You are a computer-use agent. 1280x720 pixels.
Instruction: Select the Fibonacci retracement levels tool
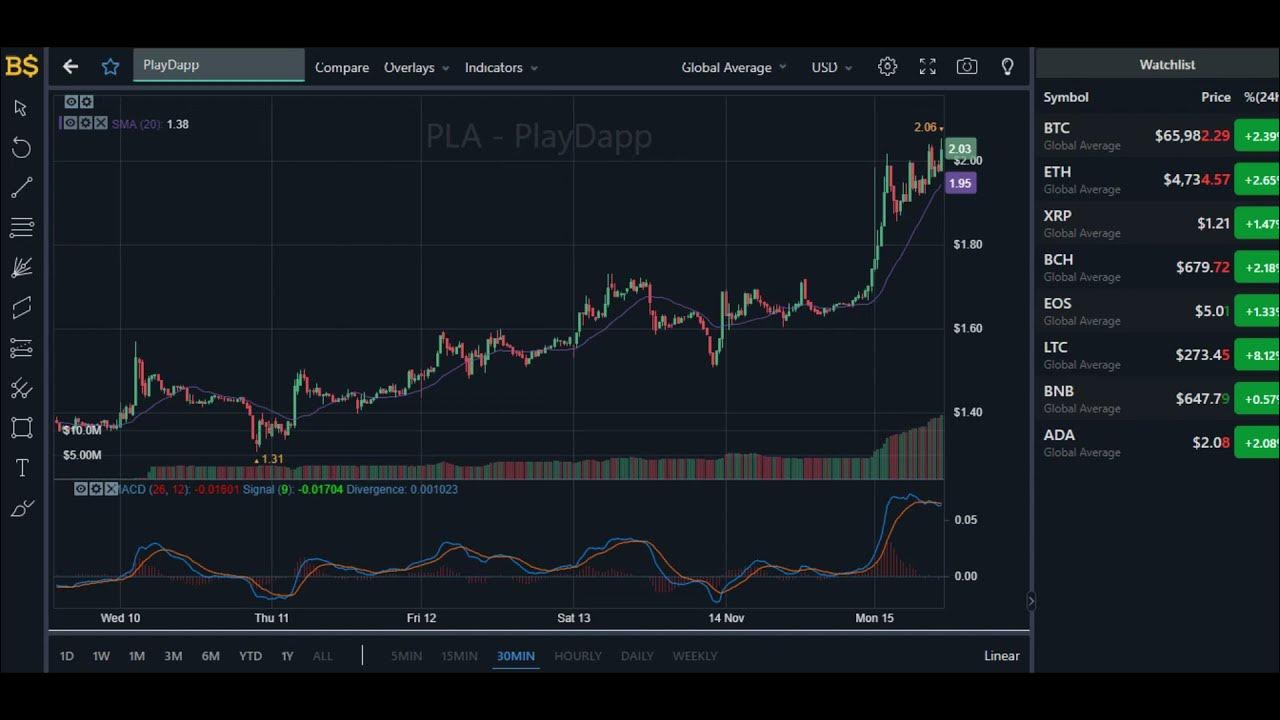[21, 348]
